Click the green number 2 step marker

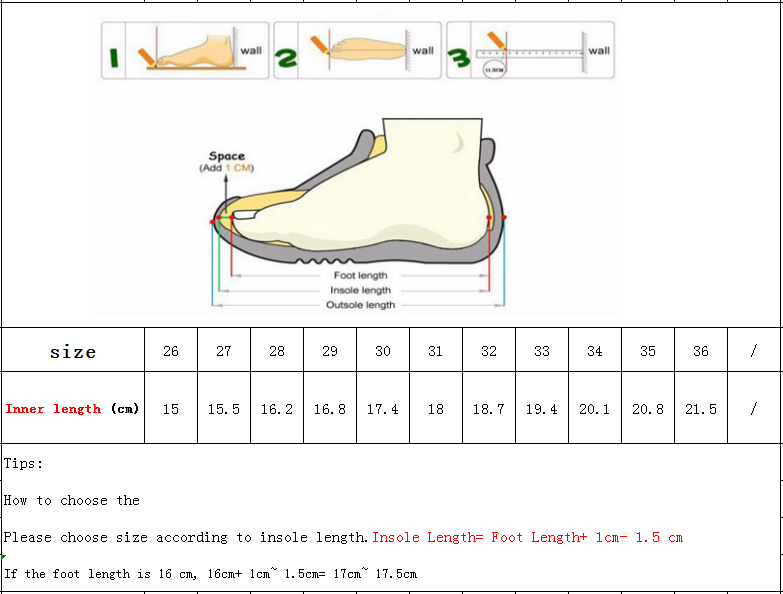(287, 58)
